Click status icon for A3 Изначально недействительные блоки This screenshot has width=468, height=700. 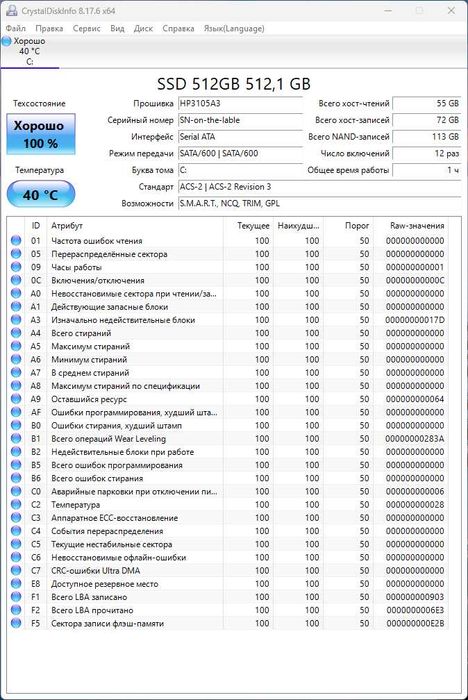click(x=16, y=320)
